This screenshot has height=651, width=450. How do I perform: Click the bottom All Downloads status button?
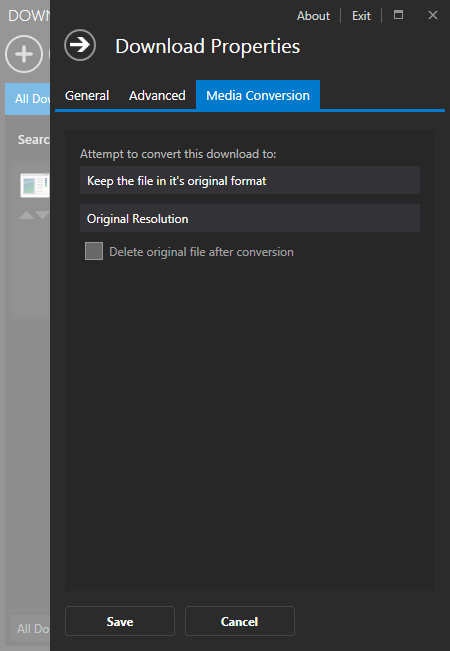[30, 629]
